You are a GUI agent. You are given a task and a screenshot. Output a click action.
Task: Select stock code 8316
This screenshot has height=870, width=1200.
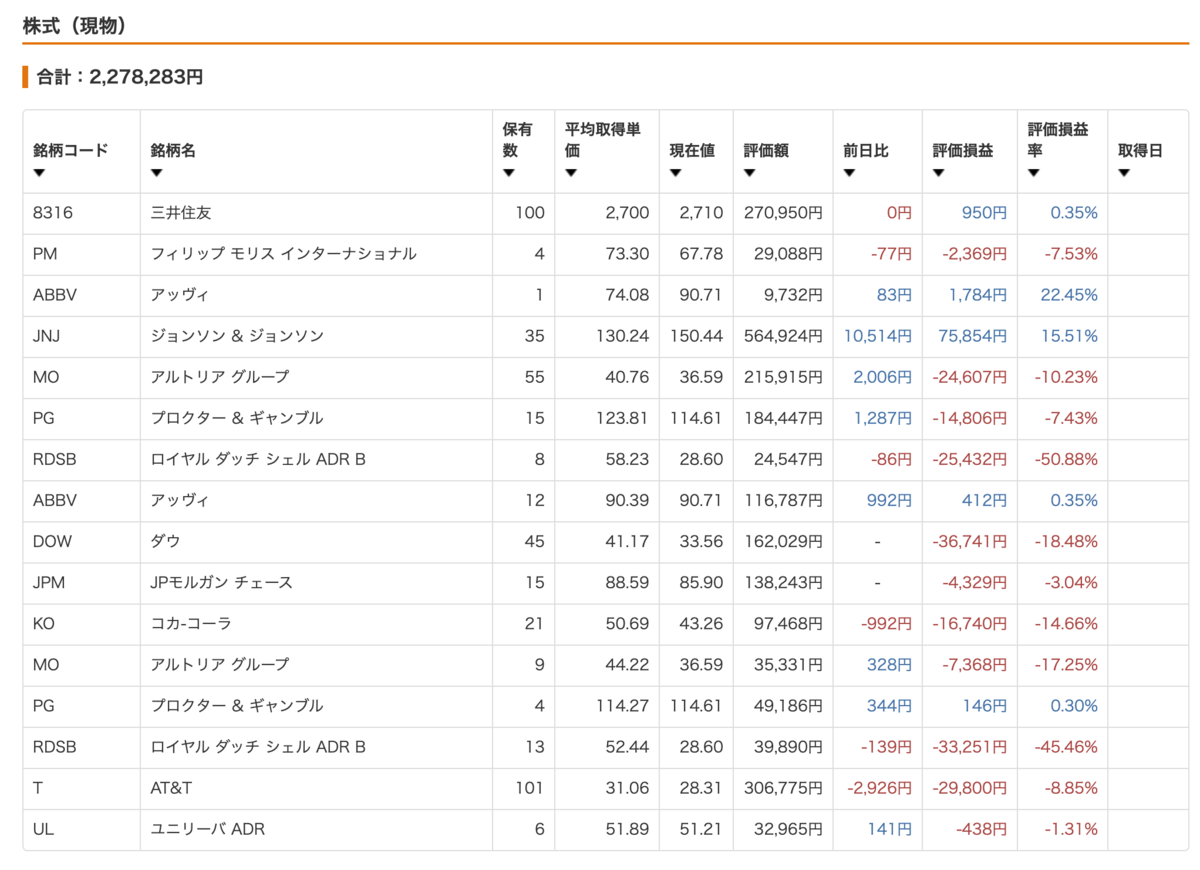(x=53, y=213)
